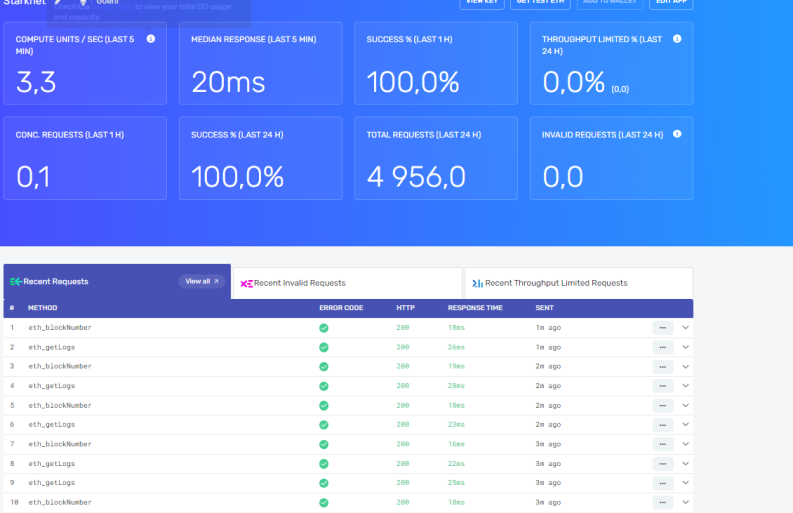The width and height of the screenshot is (793, 513).
Task: Open three-dot menu for row 6
Action: point(663,425)
